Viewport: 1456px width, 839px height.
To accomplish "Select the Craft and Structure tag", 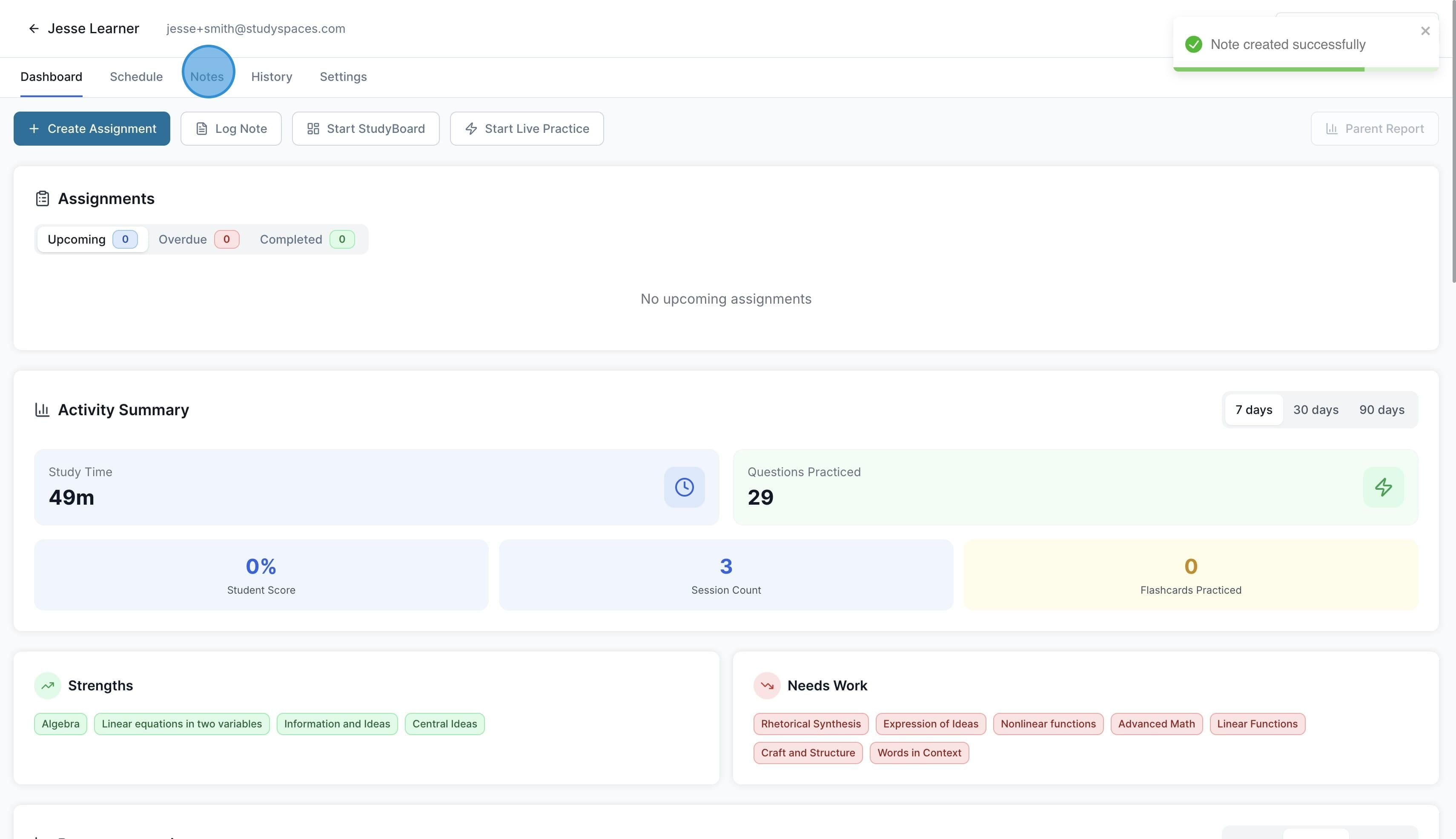I will tap(808, 753).
